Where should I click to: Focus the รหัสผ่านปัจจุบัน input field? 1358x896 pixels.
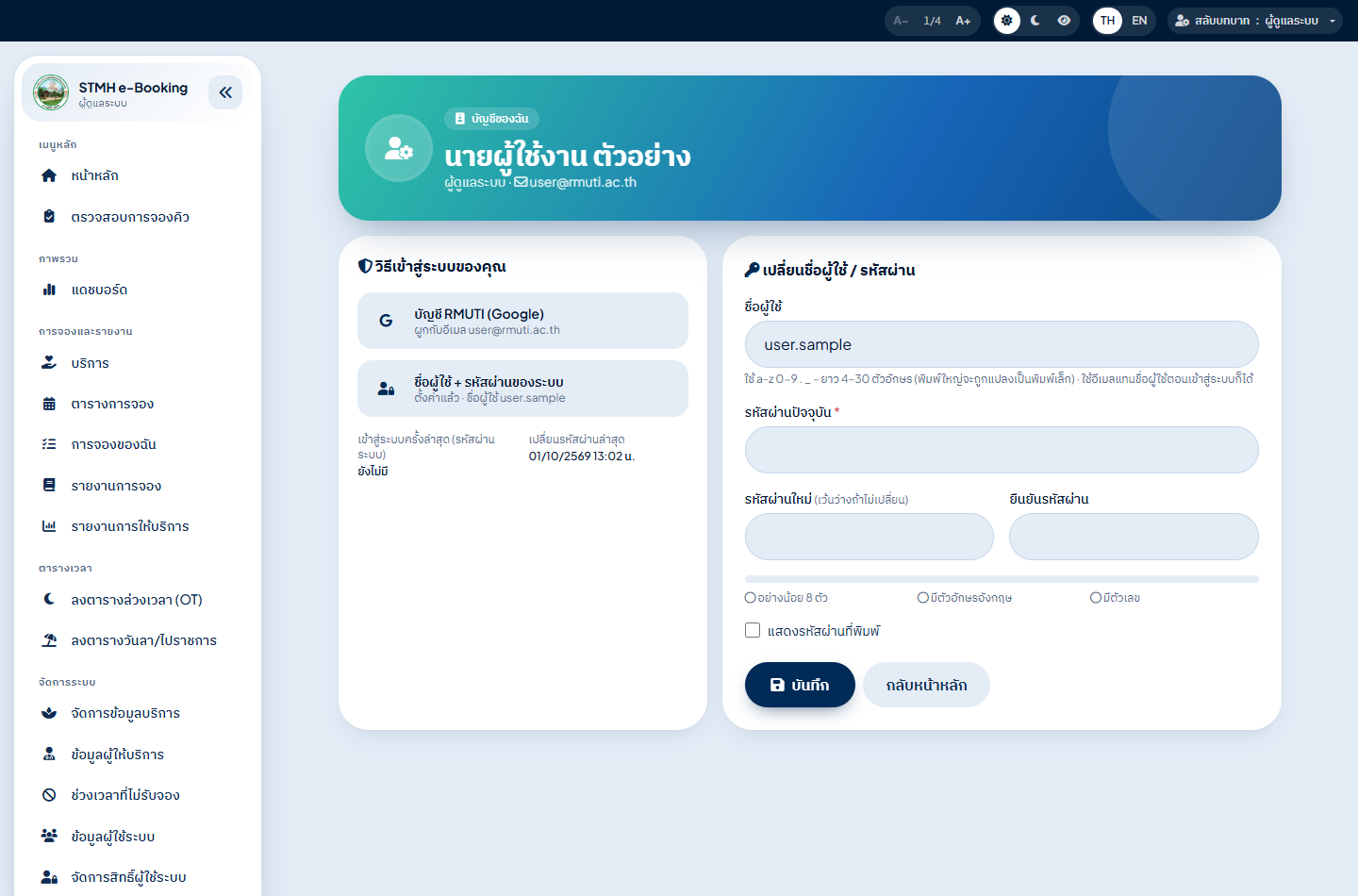click(x=1002, y=450)
